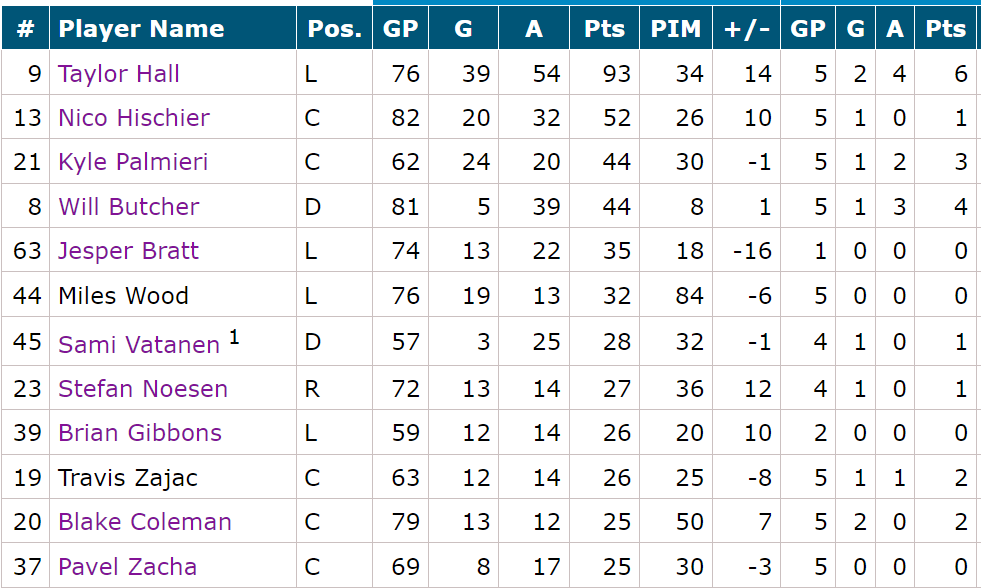The height and width of the screenshot is (588, 981).
Task: Open Blake Coleman's profile link
Action: point(145,522)
